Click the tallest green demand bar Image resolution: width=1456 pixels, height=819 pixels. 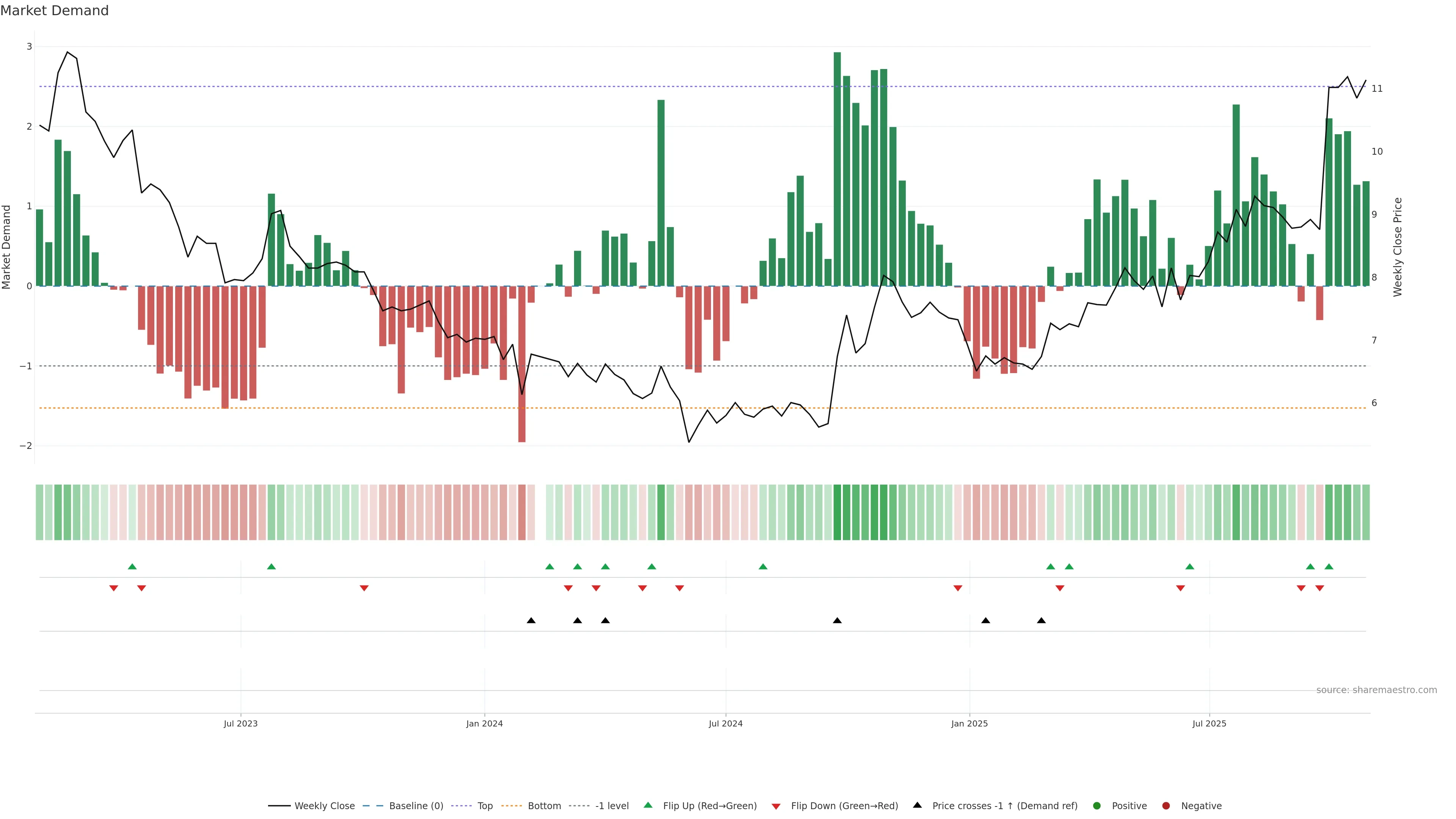(837, 169)
